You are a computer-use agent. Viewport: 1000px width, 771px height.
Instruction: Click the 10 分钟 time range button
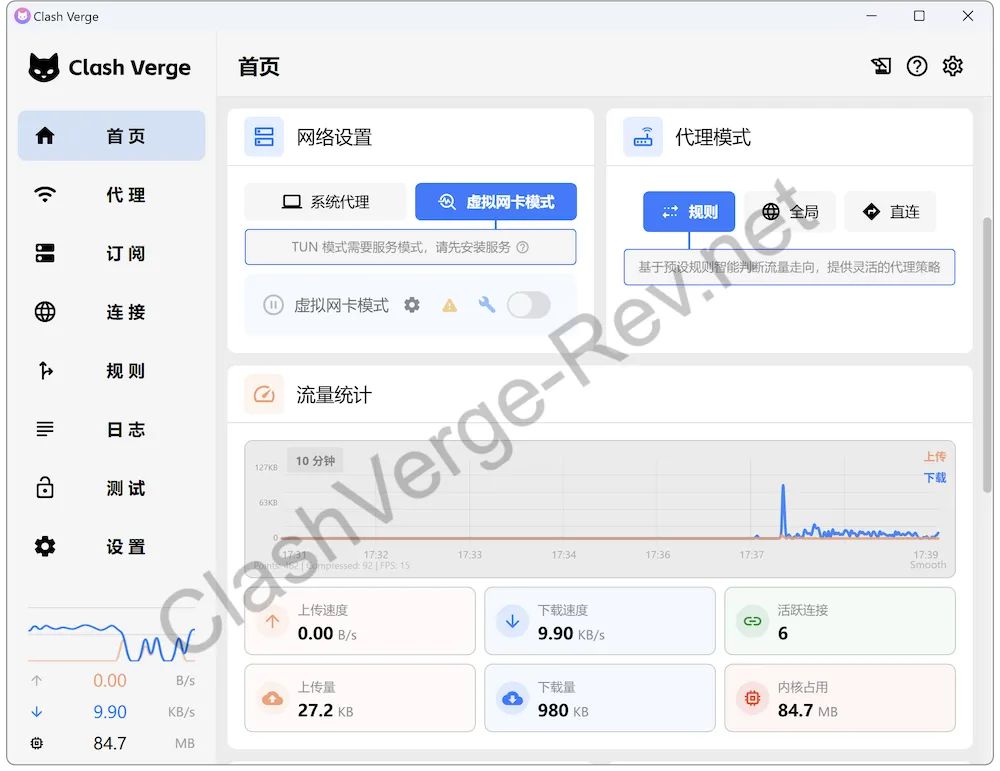coord(315,460)
